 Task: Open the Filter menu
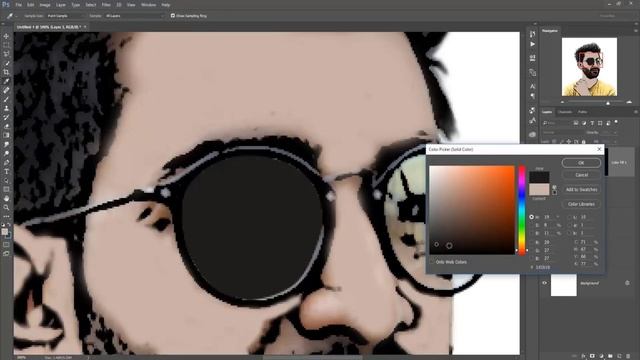(106, 5)
